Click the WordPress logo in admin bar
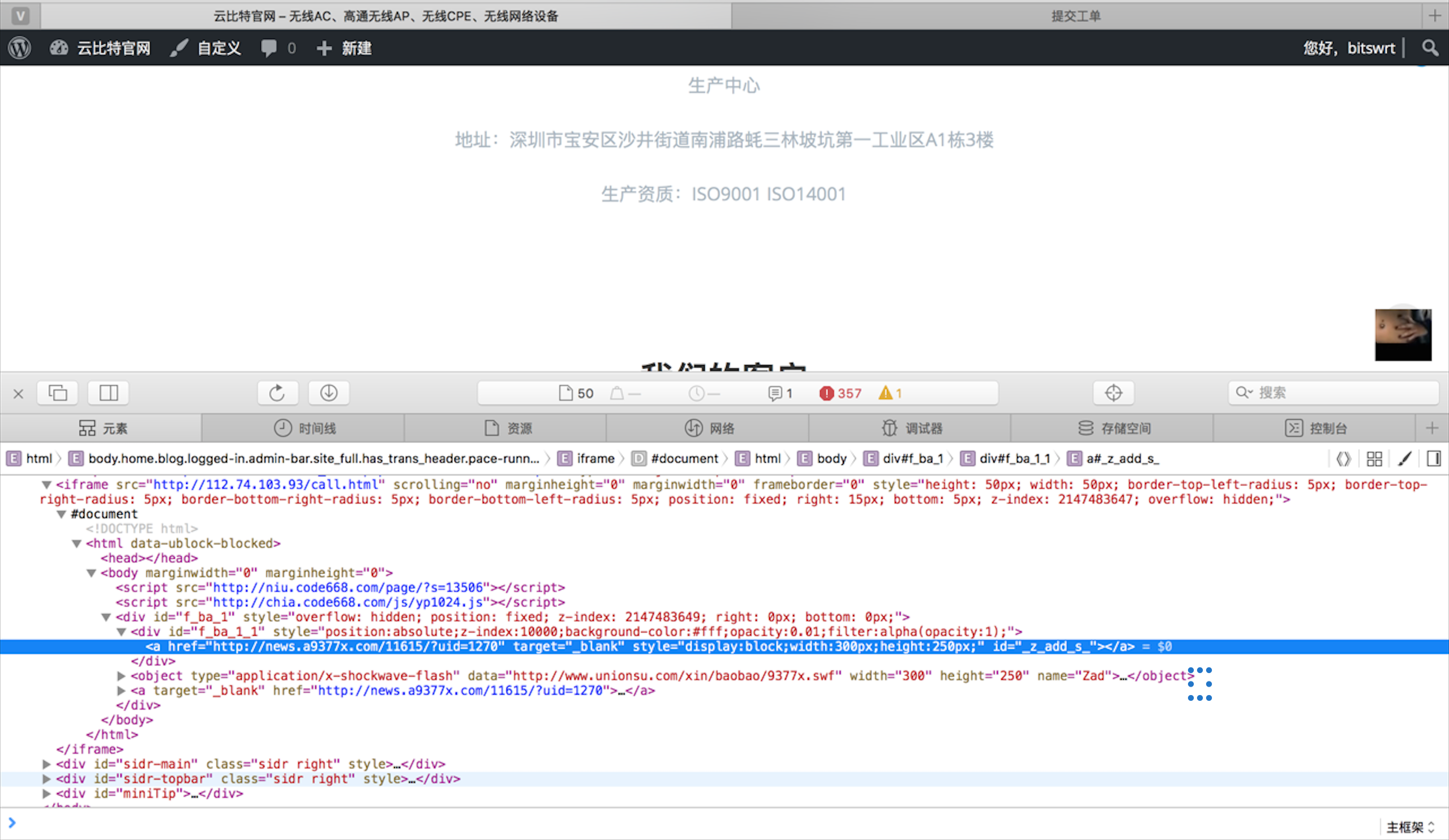The height and width of the screenshot is (840, 1449). pyautogui.click(x=20, y=48)
